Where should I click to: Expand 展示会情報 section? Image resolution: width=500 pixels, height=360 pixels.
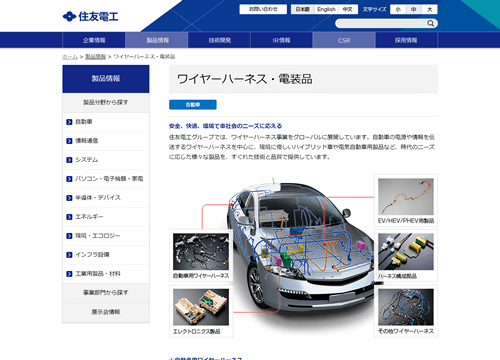106,312
